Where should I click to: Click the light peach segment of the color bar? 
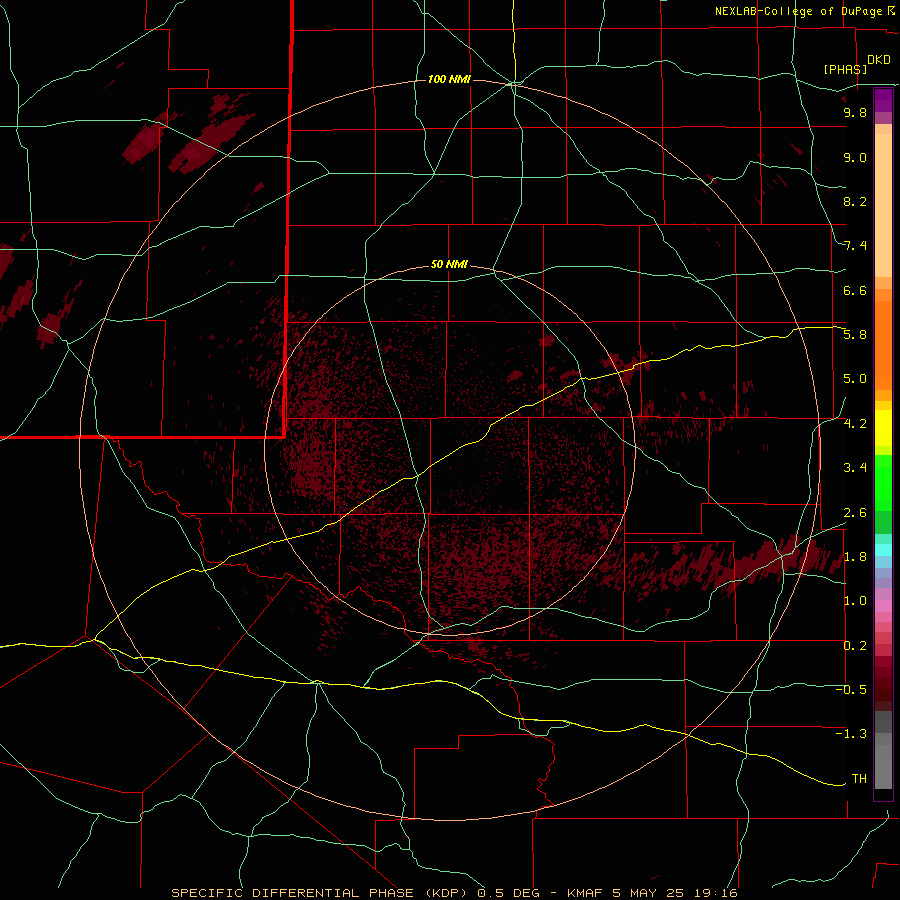(x=883, y=205)
